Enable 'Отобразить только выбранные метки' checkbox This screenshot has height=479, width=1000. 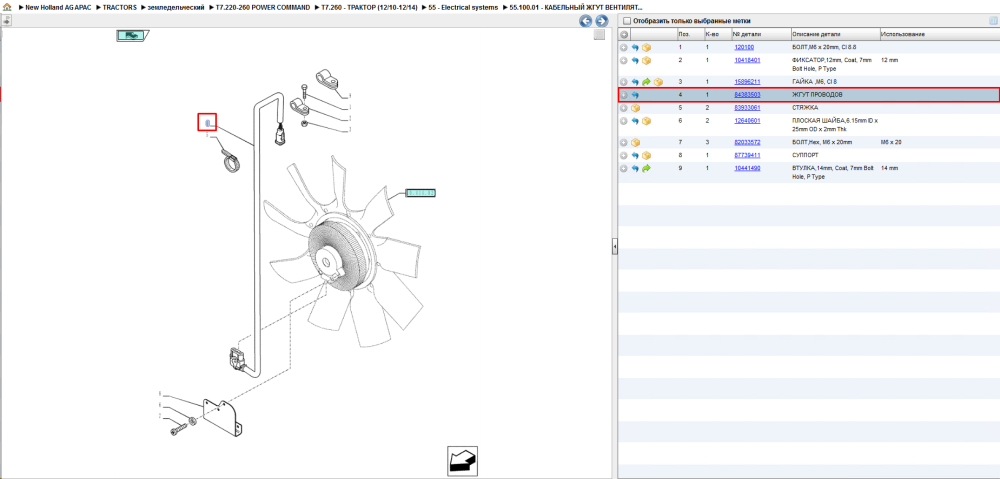coord(626,21)
